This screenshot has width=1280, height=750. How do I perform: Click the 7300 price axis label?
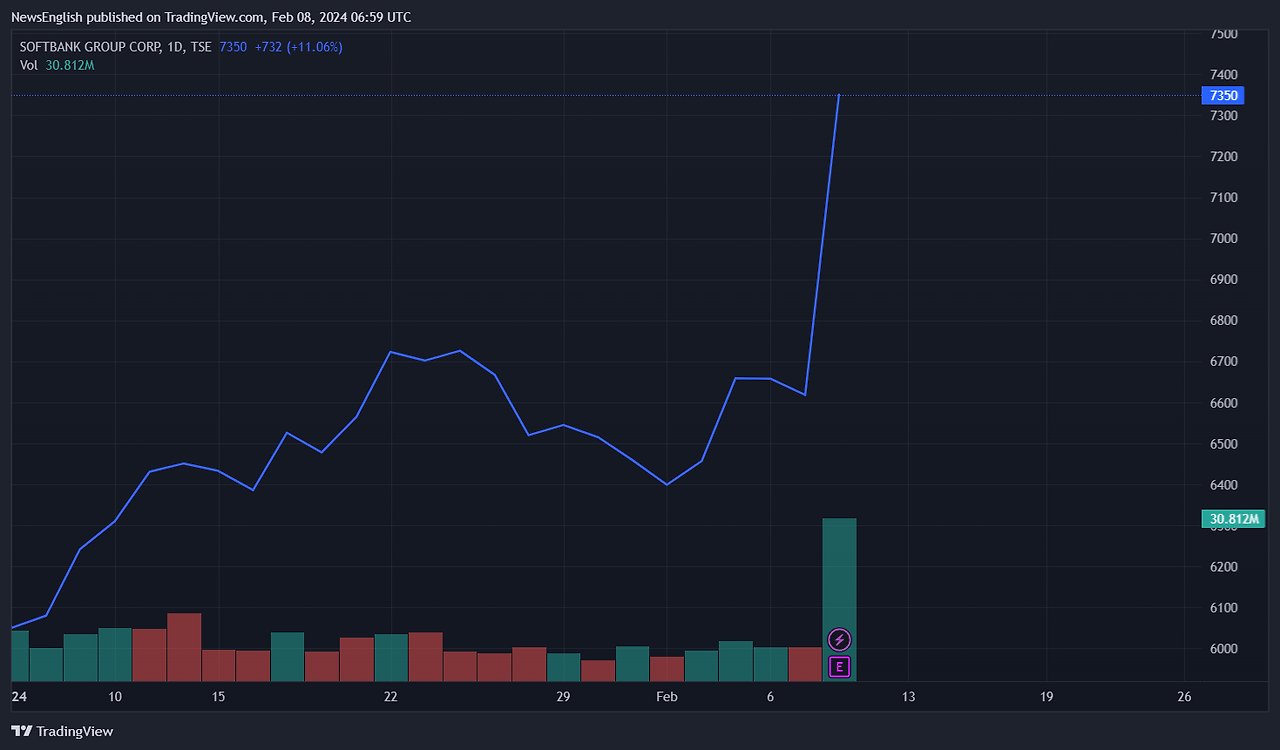(1224, 116)
